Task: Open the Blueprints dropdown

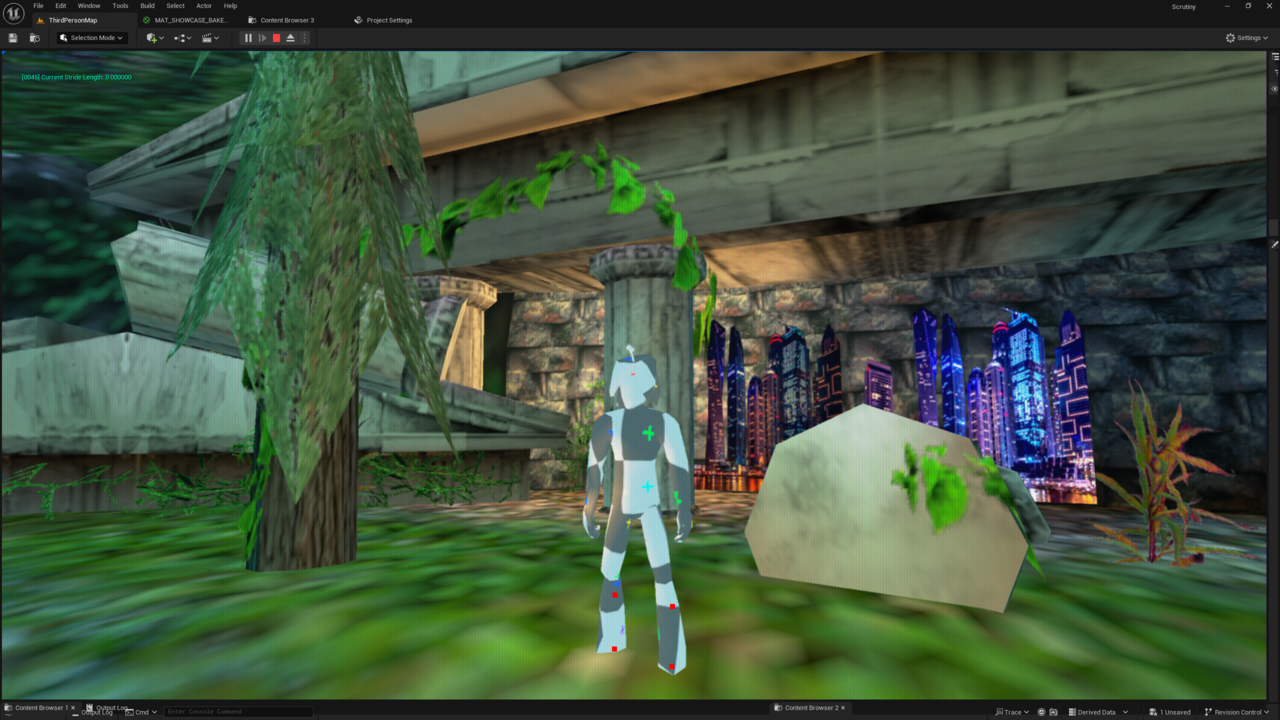Action: (182, 38)
